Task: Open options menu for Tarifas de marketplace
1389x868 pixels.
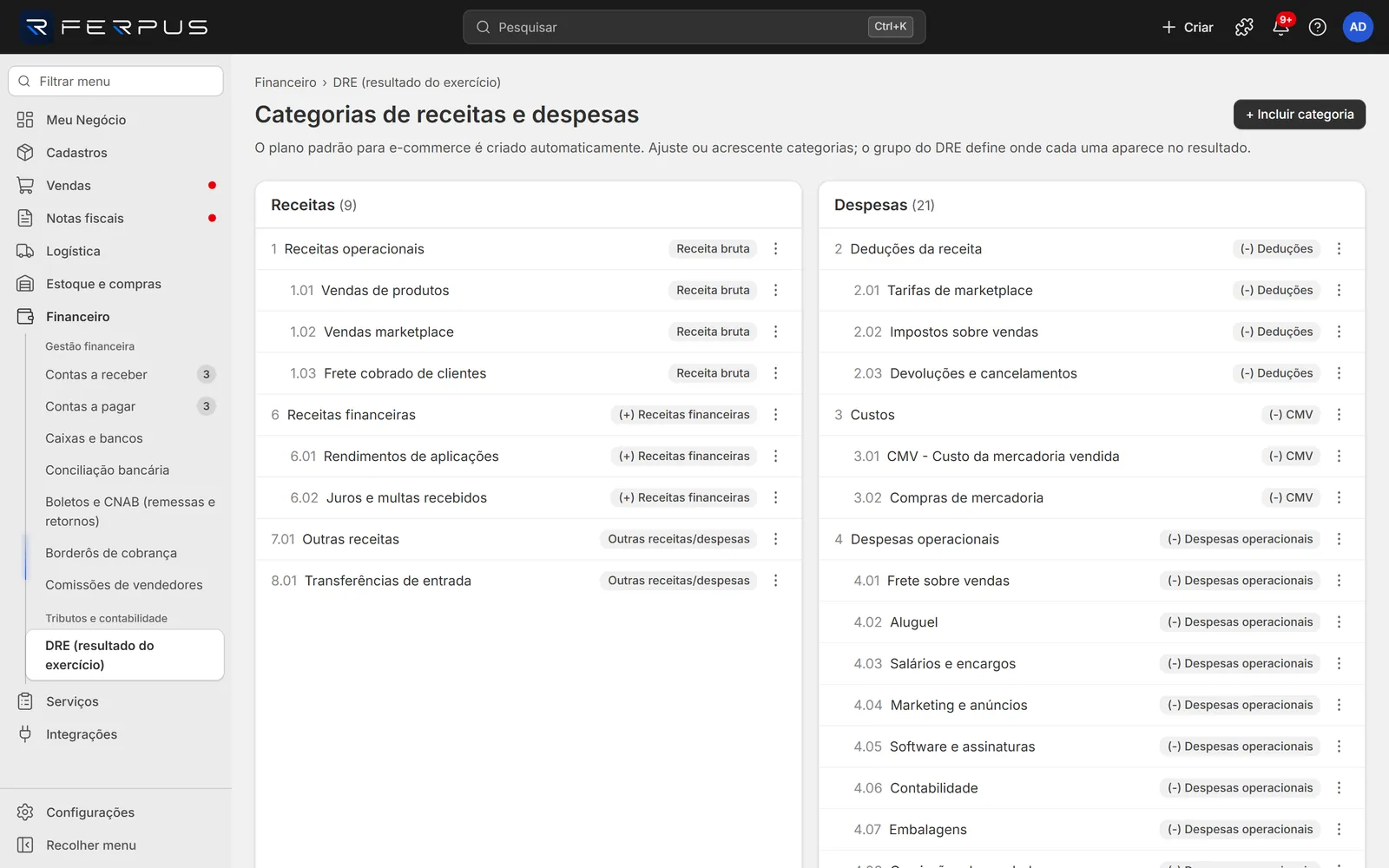Action: [x=1340, y=290]
